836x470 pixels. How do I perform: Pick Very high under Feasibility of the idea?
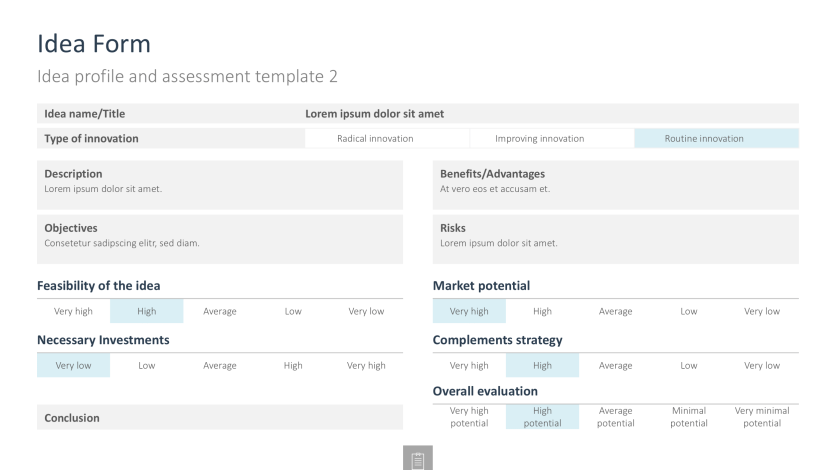74,311
